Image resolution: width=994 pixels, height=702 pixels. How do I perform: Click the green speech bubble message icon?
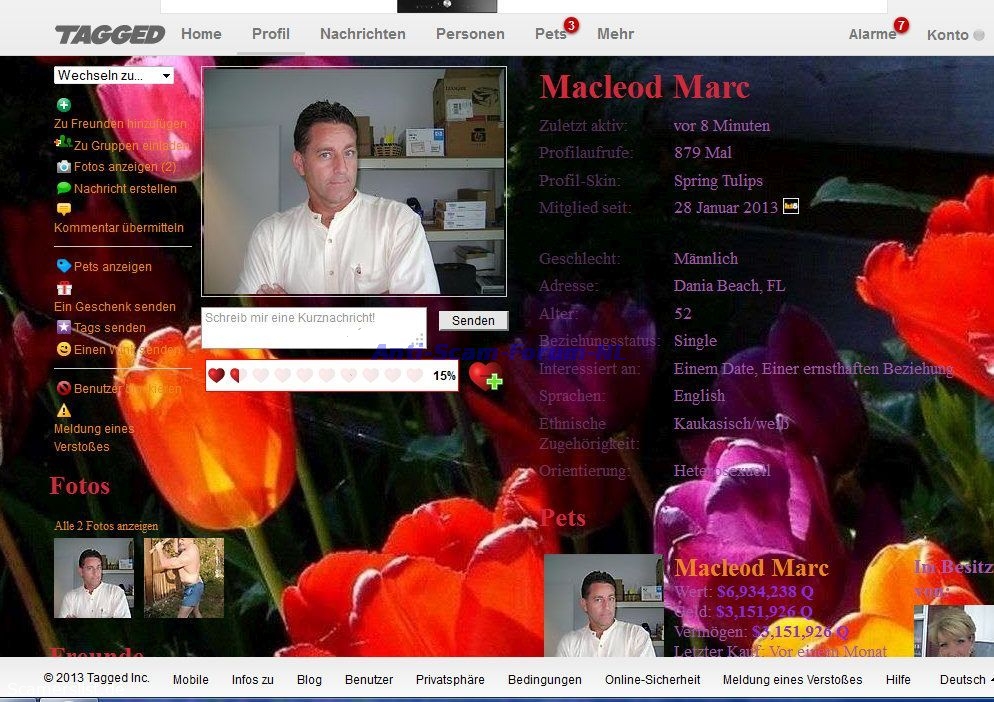(x=64, y=188)
